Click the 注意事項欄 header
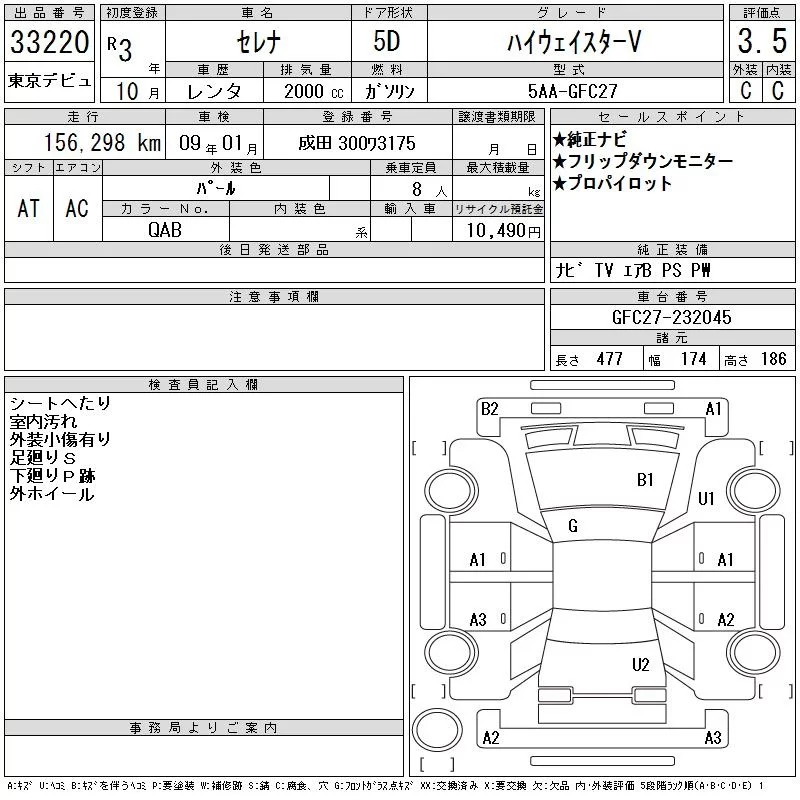This screenshot has height=800, width=800. click(274, 296)
